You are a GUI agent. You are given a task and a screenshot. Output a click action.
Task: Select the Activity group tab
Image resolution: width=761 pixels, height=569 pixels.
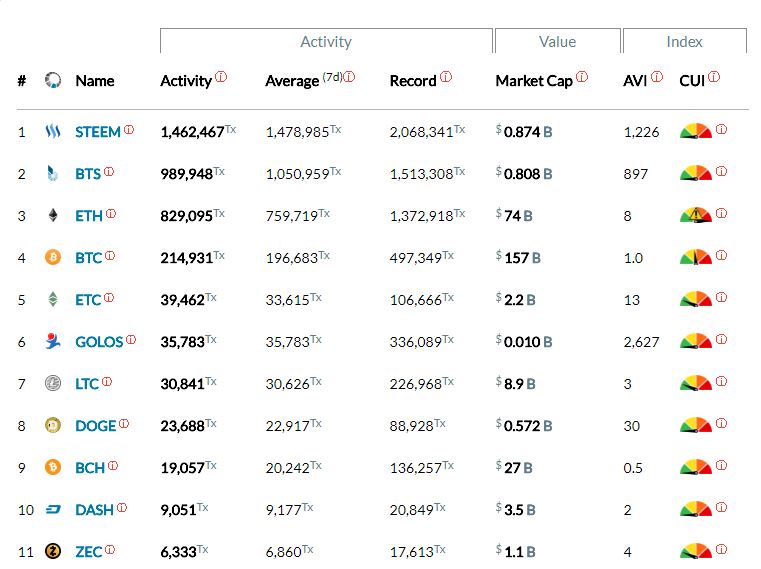(326, 41)
